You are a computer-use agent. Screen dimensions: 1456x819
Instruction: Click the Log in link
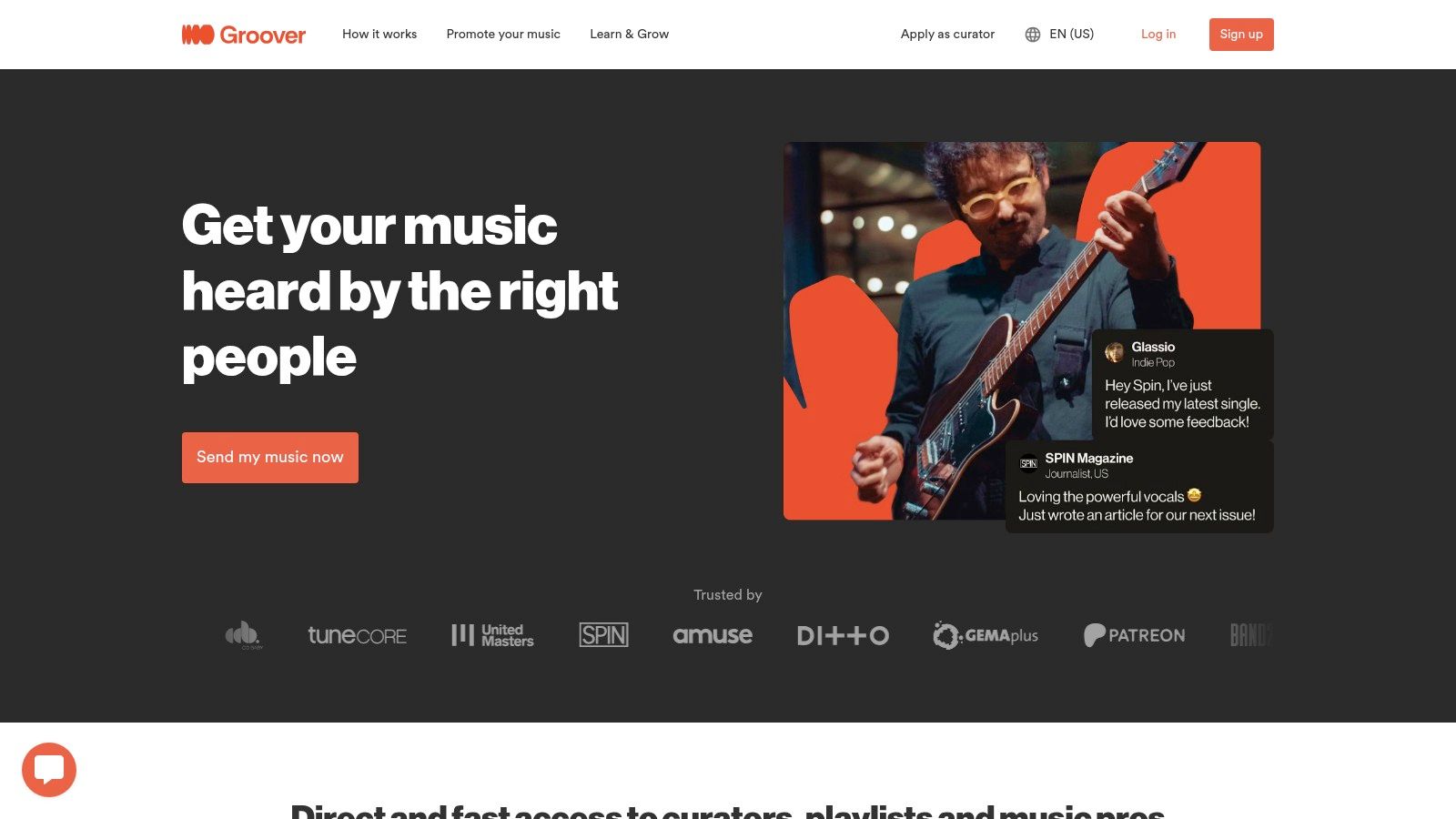click(1158, 35)
